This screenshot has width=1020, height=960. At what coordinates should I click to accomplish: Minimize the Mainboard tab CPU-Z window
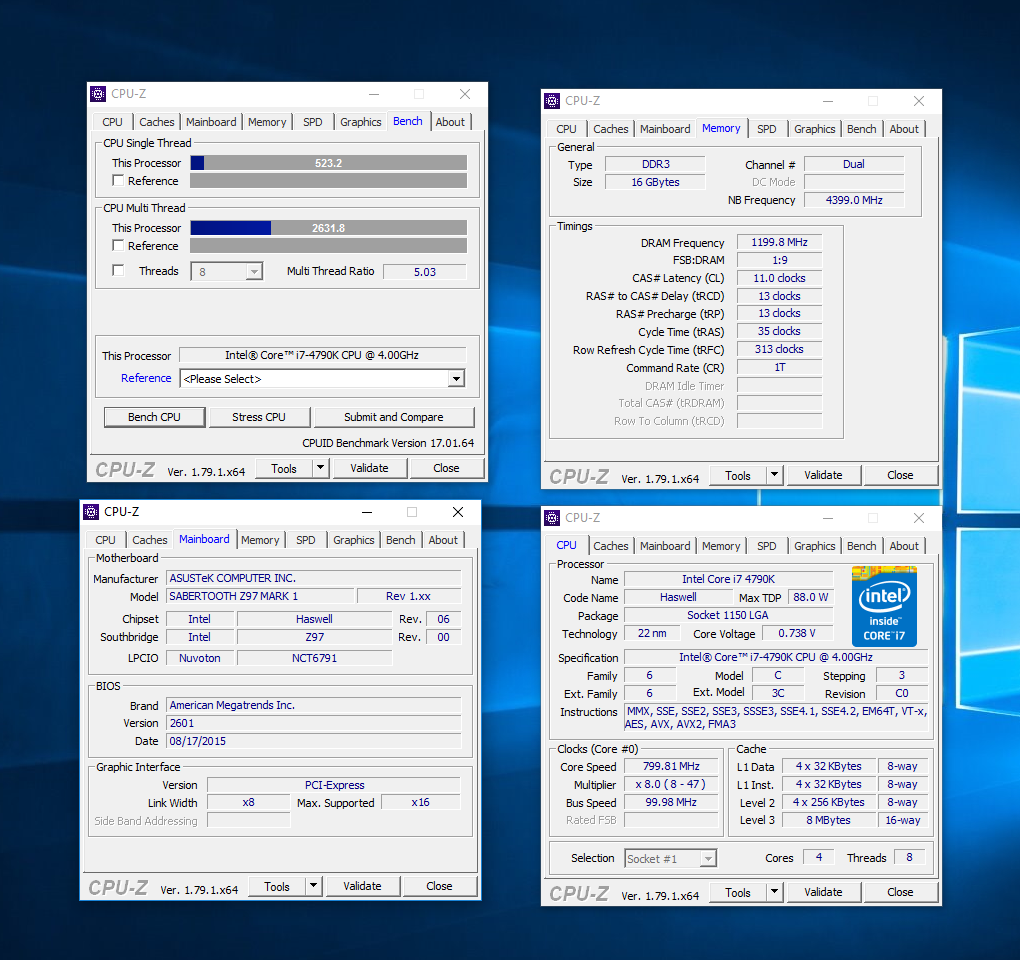(x=367, y=513)
